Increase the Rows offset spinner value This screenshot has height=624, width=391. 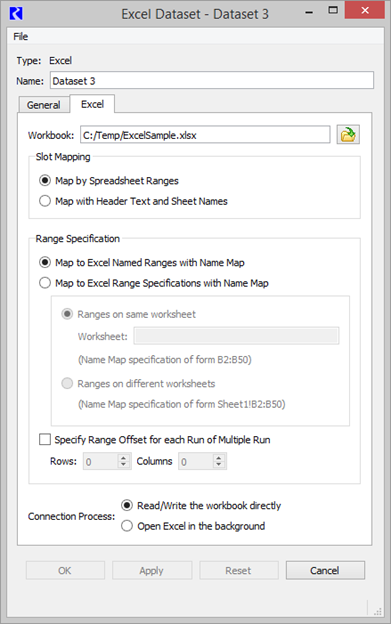coord(124,458)
